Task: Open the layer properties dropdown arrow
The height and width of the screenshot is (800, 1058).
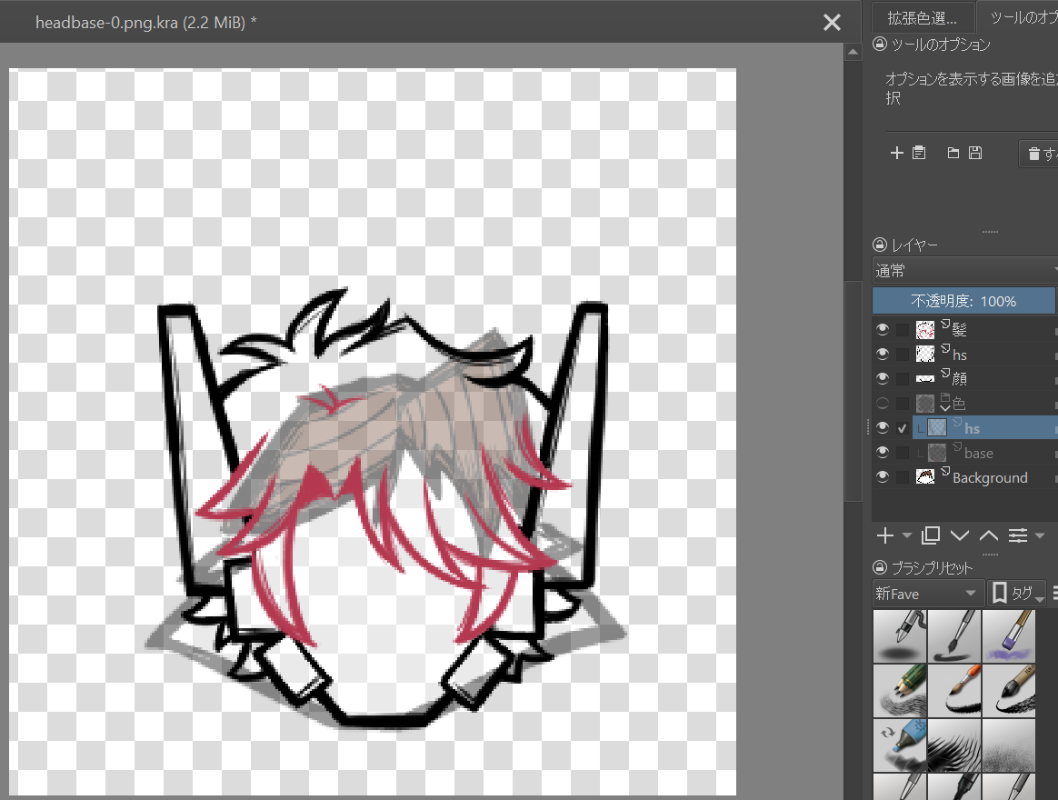Action: 1040,536
